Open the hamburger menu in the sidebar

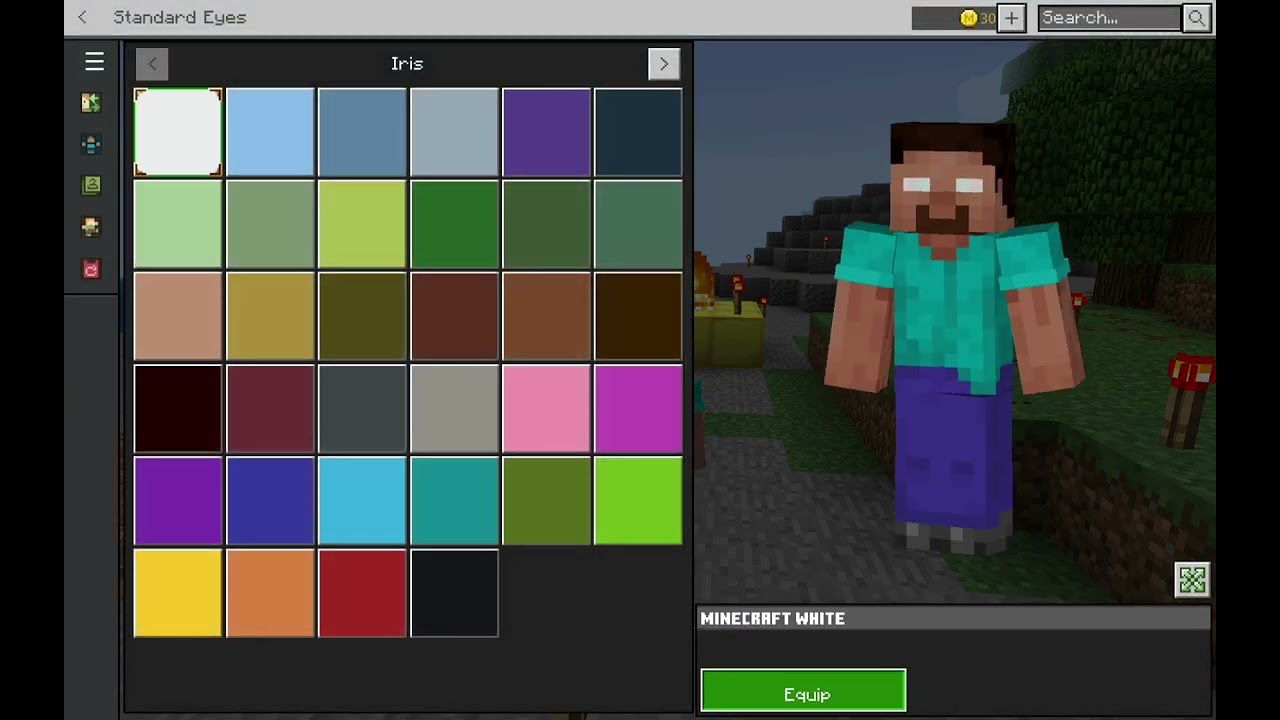coord(94,62)
